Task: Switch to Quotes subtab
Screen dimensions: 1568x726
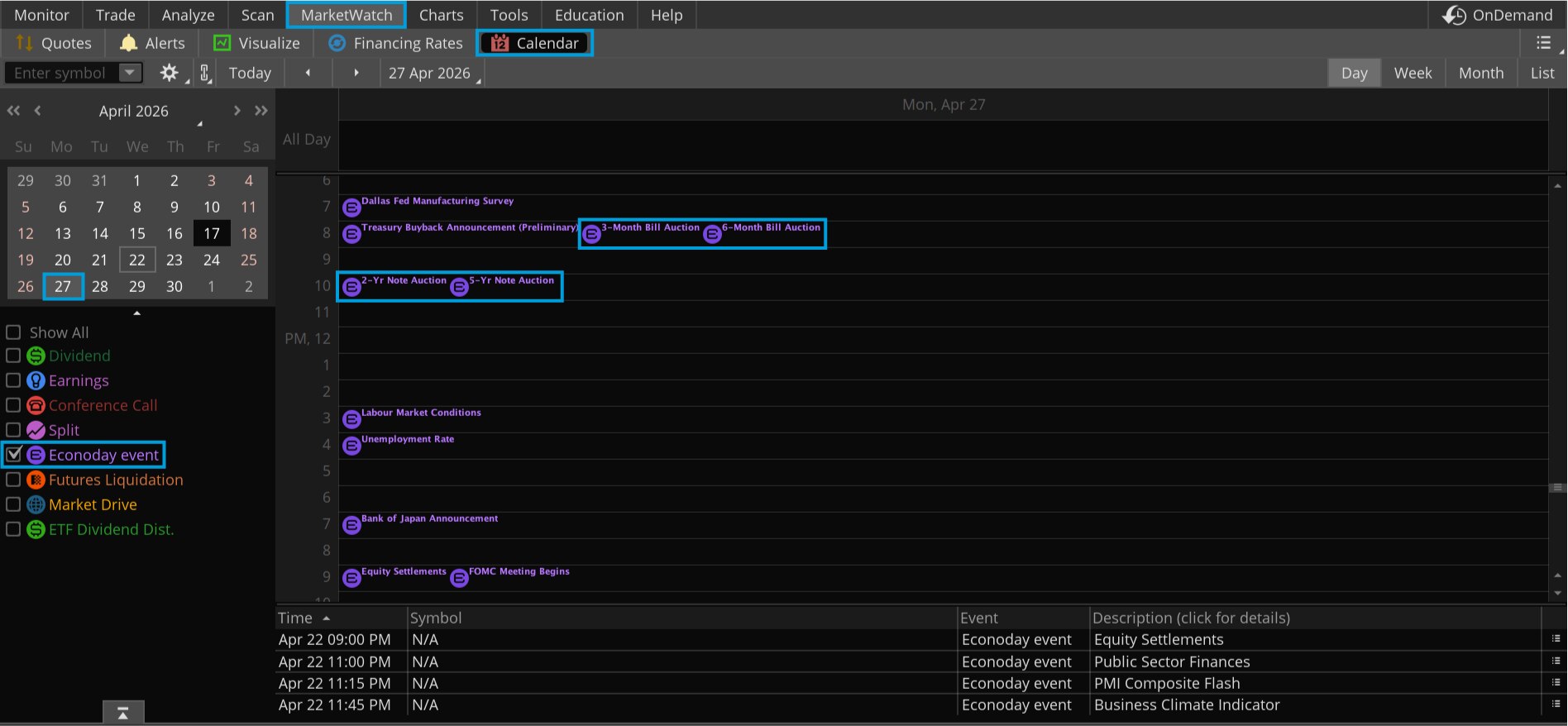Action: [54, 43]
